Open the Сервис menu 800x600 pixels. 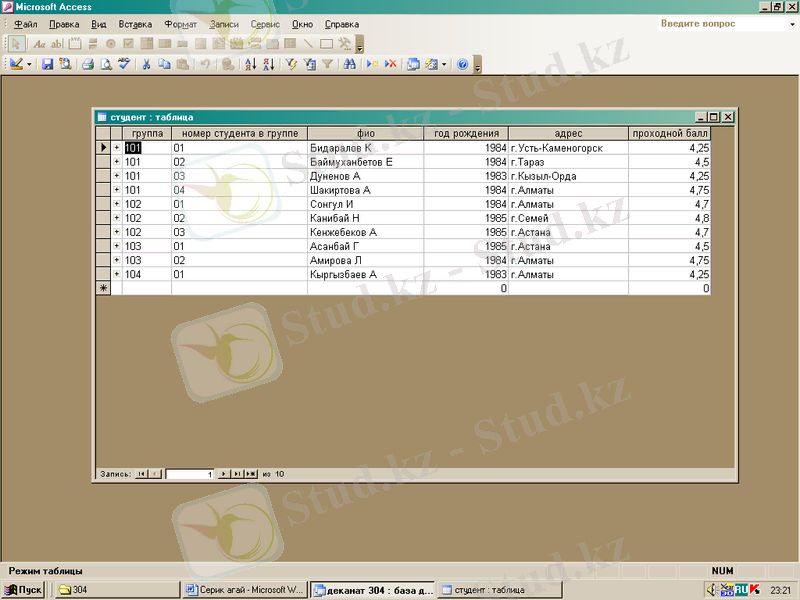(x=265, y=23)
